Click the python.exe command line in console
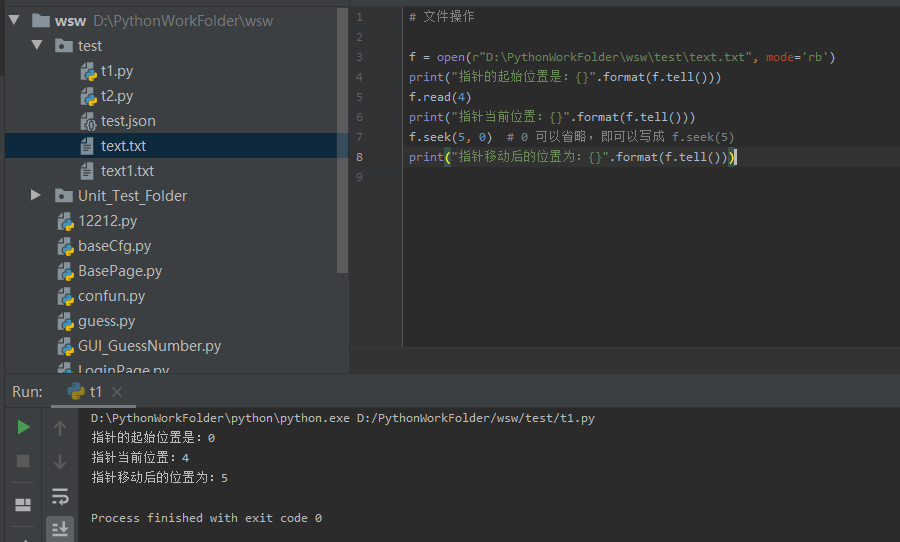This screenshot has height=542, width=900. click(343, 418)
